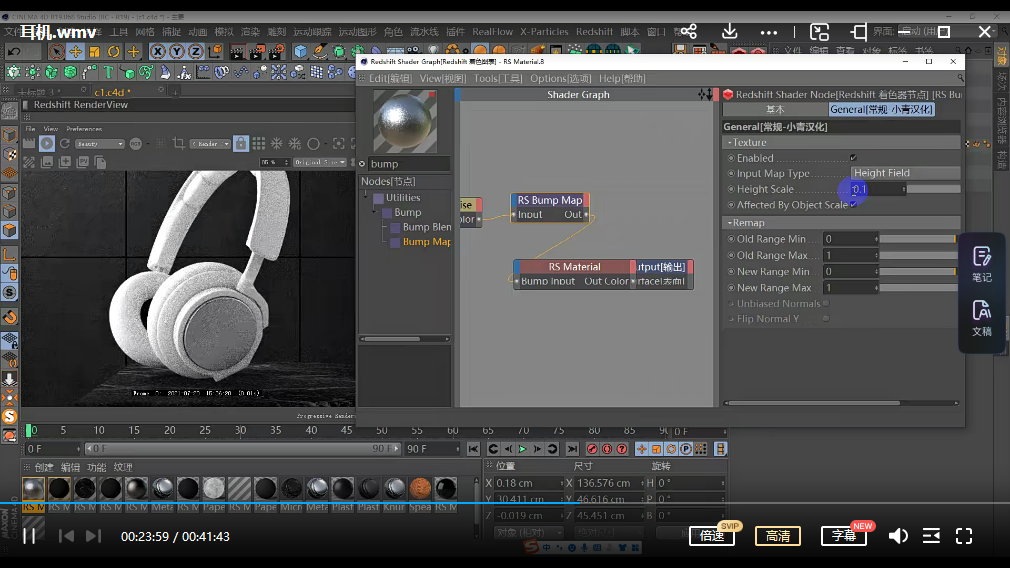Screen dimensions: 1010x568
Task: Toggle the RenderView lock icon
Action: click(240, 143)
